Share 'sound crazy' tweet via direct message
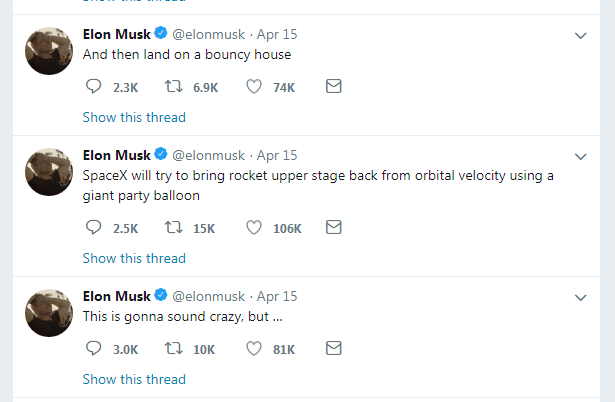This screenshot has width=615, height=402. click(x=334, y=349)
